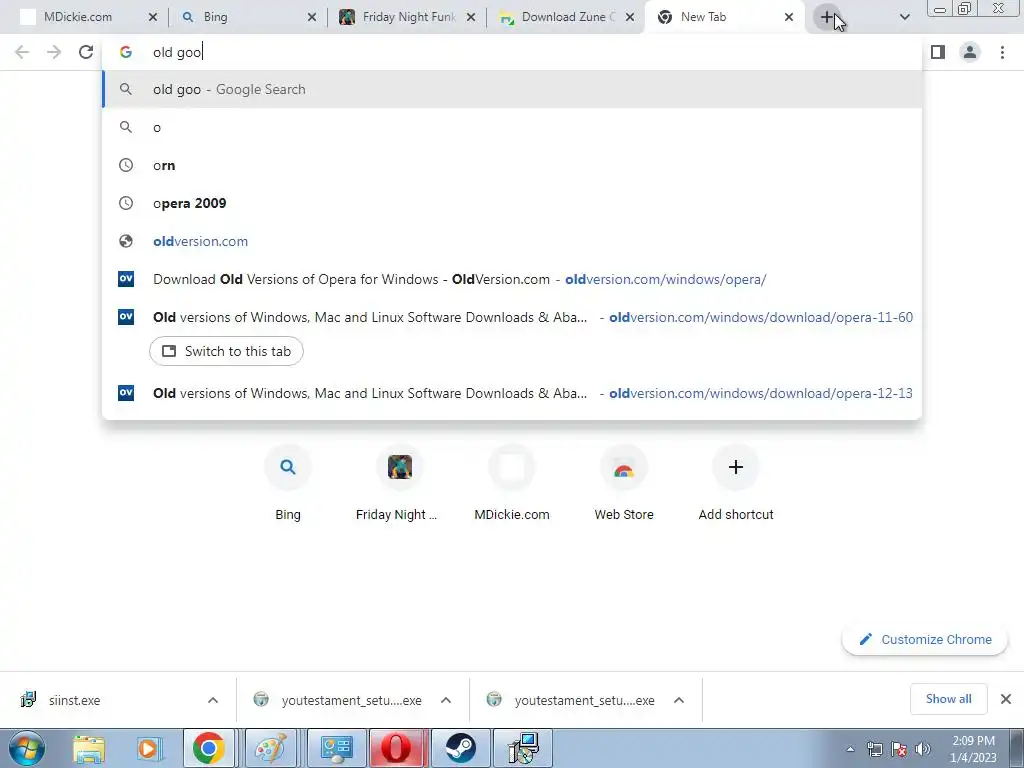Go back to the previous page
1024x768 pixels.
tap(22, 52)
